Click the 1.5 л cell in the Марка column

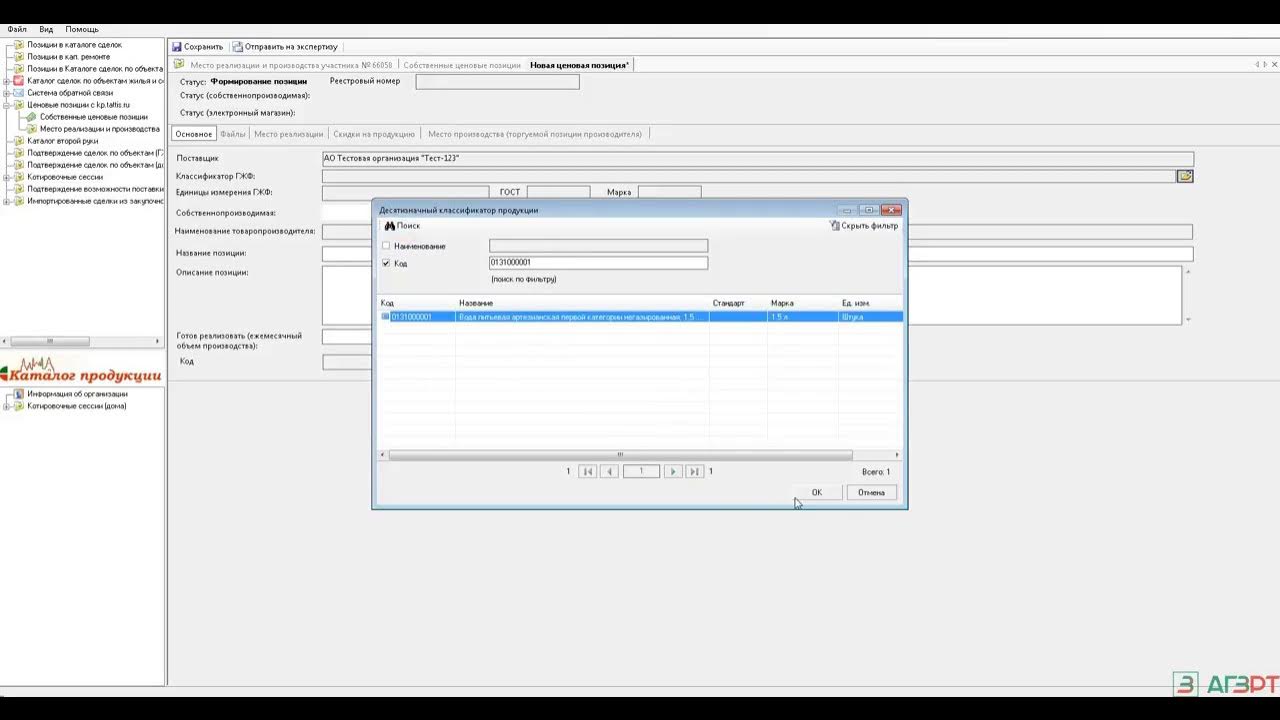click(x=802, y=317)
